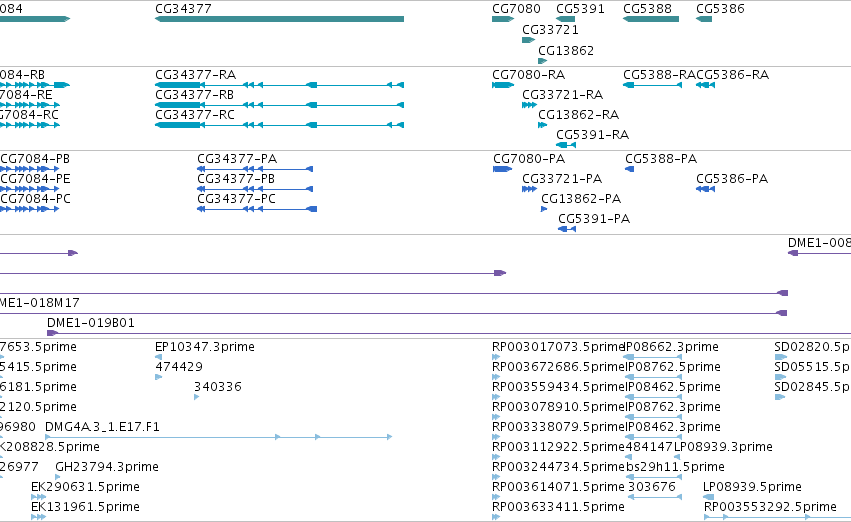Select transcript CG5386-RA label
Viewport: 851px width, 522px height.
(x=733, y=75)
